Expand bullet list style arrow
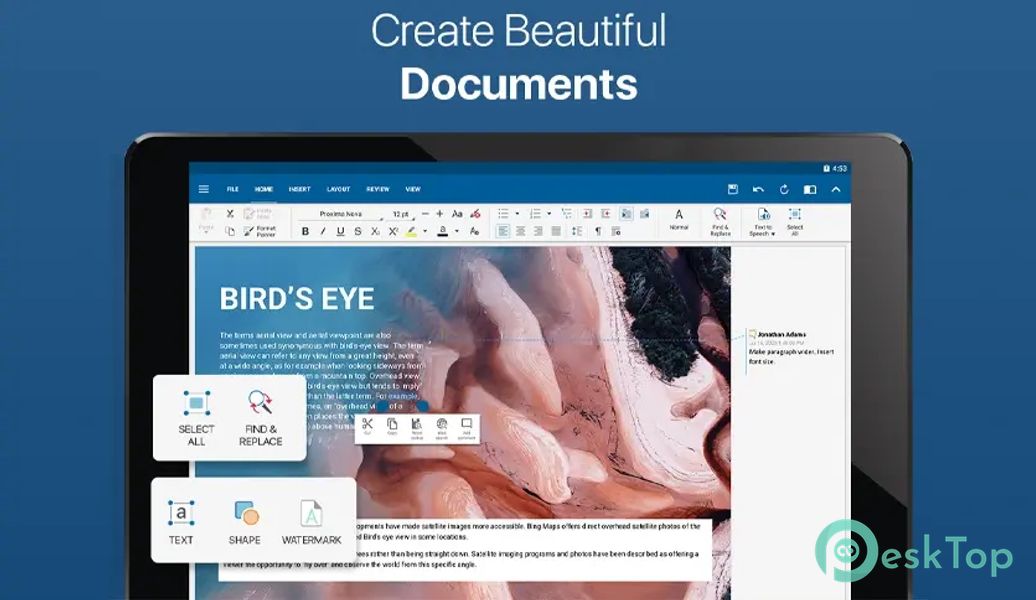Viewport: 1036px width, 600px height. pos(517,213)
